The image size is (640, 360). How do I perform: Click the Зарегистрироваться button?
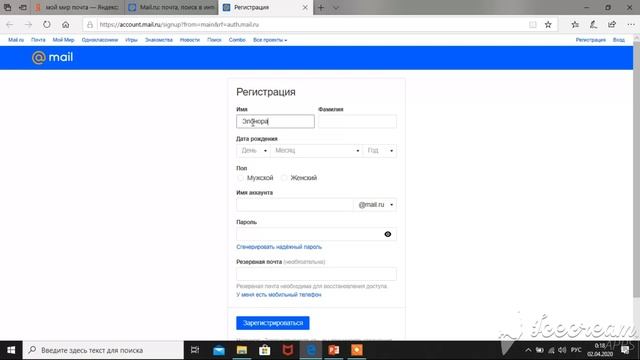[273, 323]
